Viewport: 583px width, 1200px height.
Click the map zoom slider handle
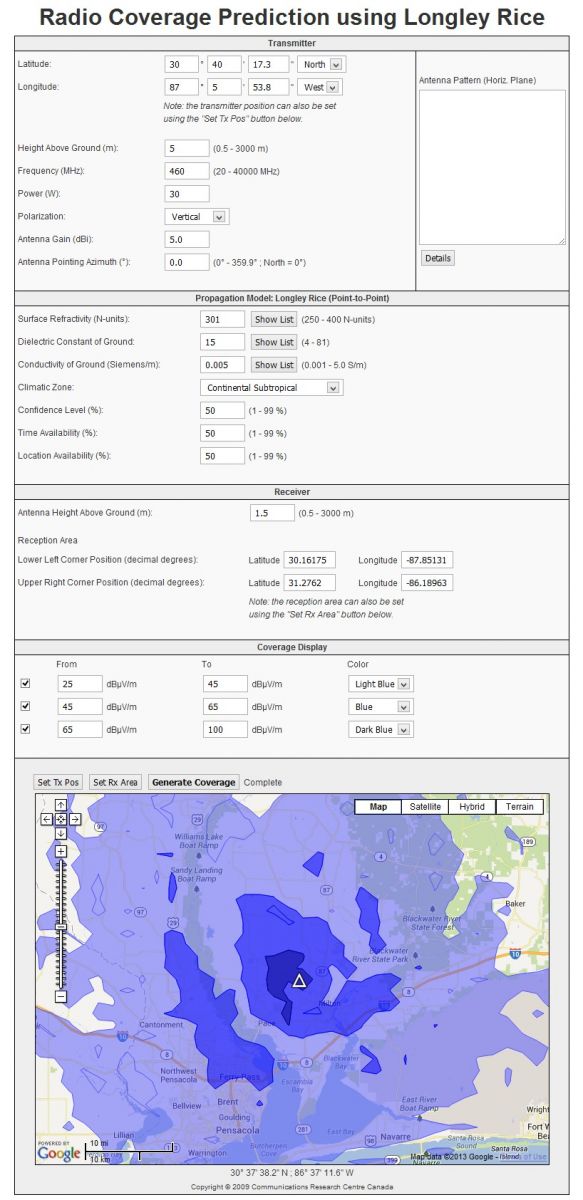point(60,927)
